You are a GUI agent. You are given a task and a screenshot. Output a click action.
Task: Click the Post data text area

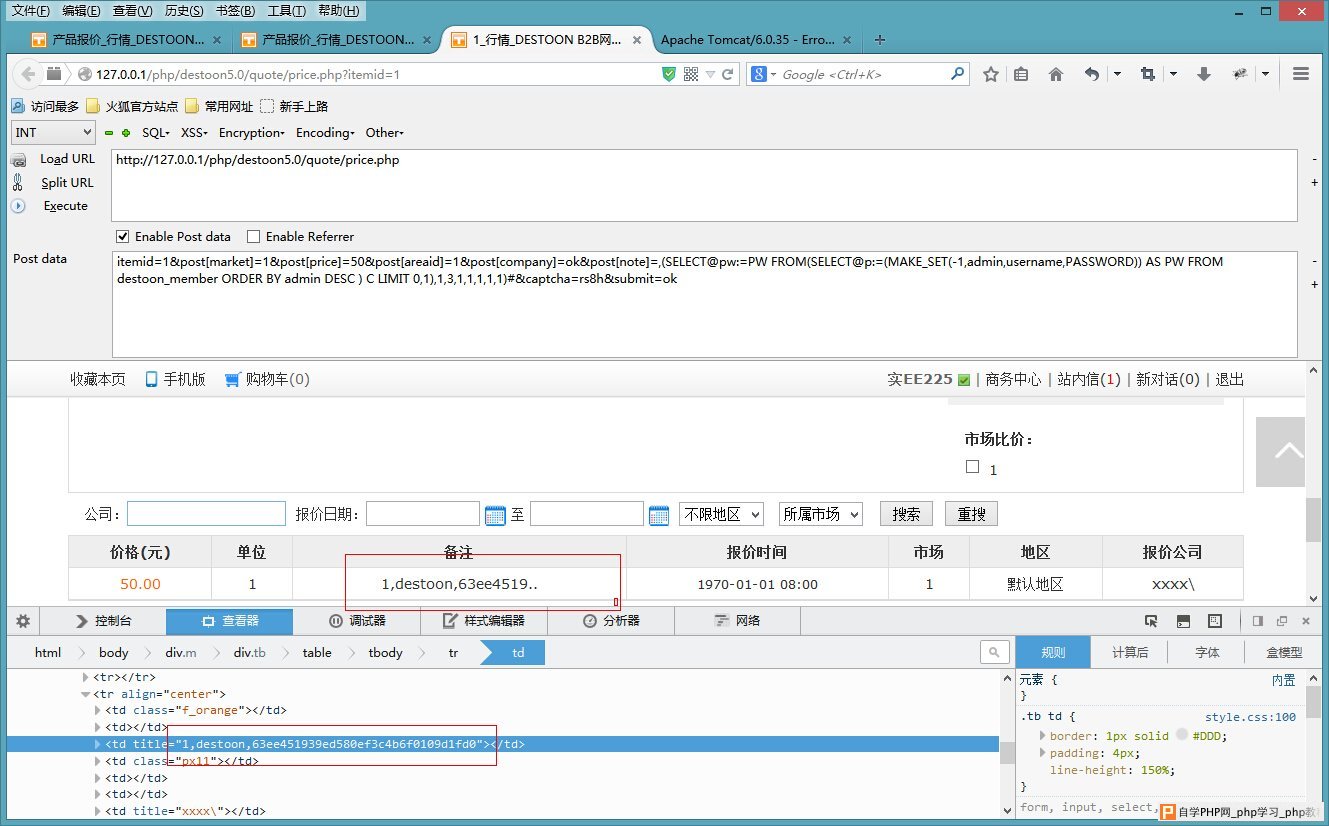tap(705, 304)
